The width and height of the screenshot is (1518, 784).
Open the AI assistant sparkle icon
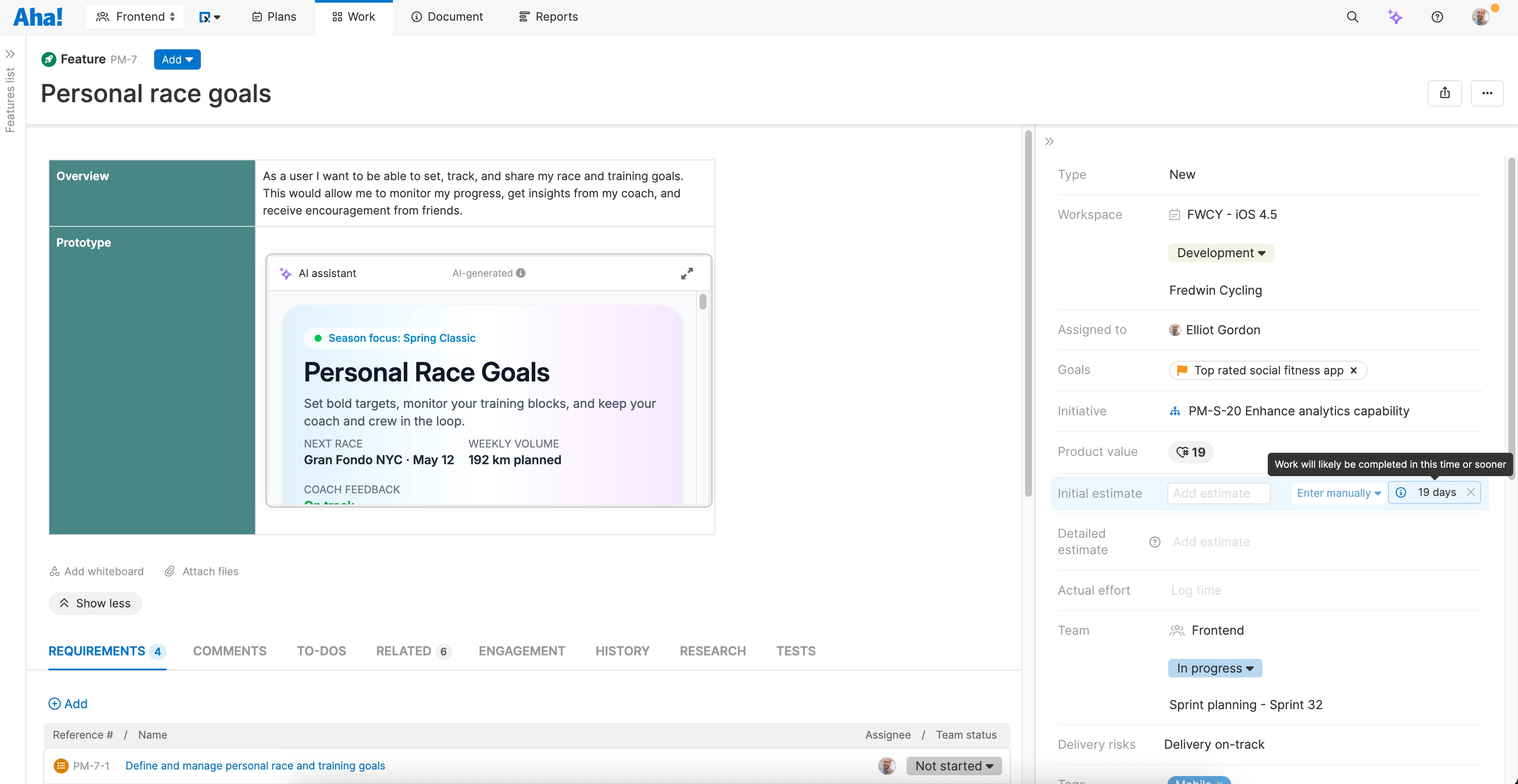1395,17
